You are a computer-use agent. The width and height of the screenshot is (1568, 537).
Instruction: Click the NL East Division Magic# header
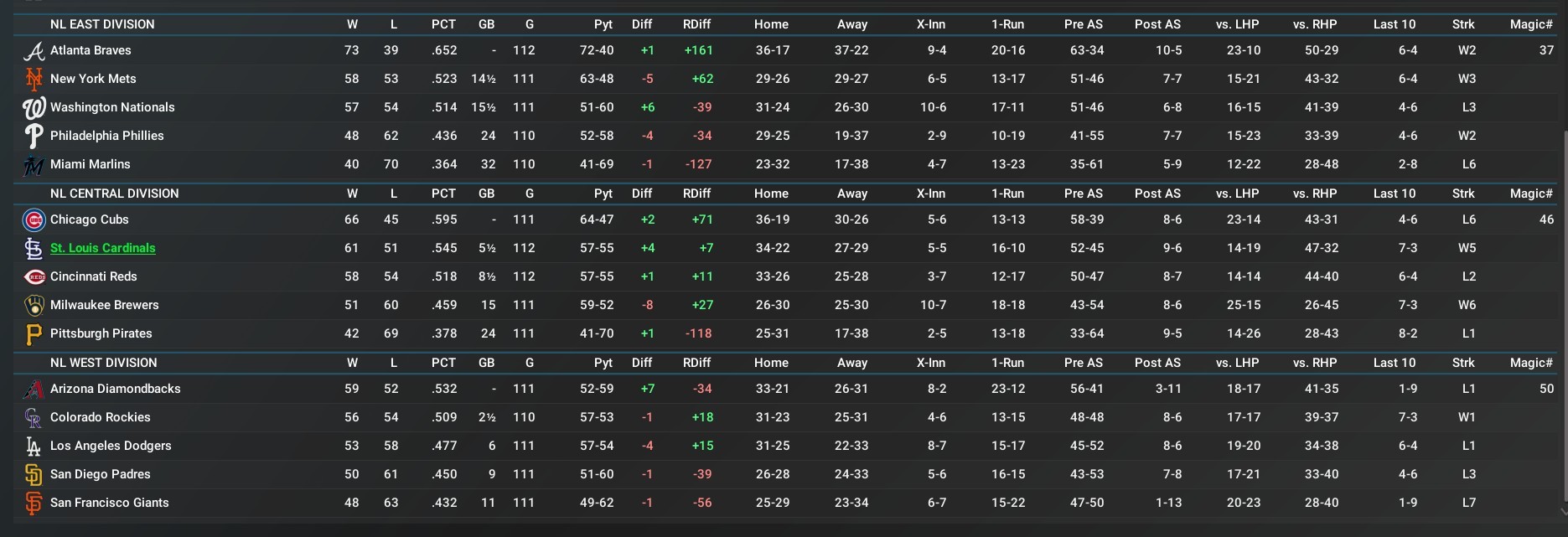1531,24
